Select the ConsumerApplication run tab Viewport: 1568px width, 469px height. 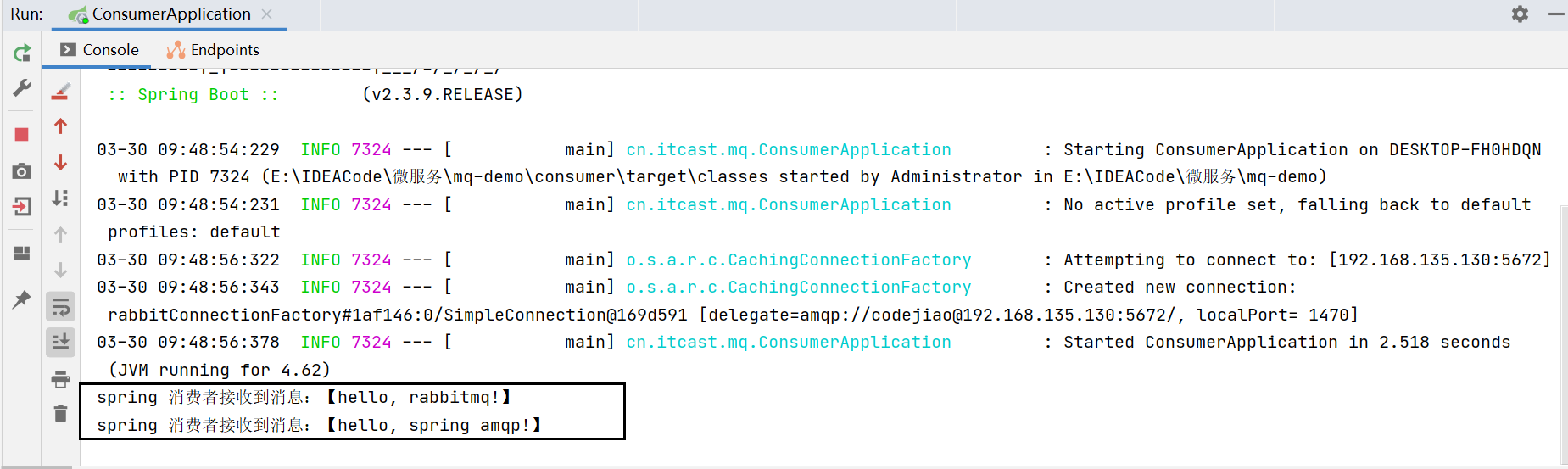[170, 14]
